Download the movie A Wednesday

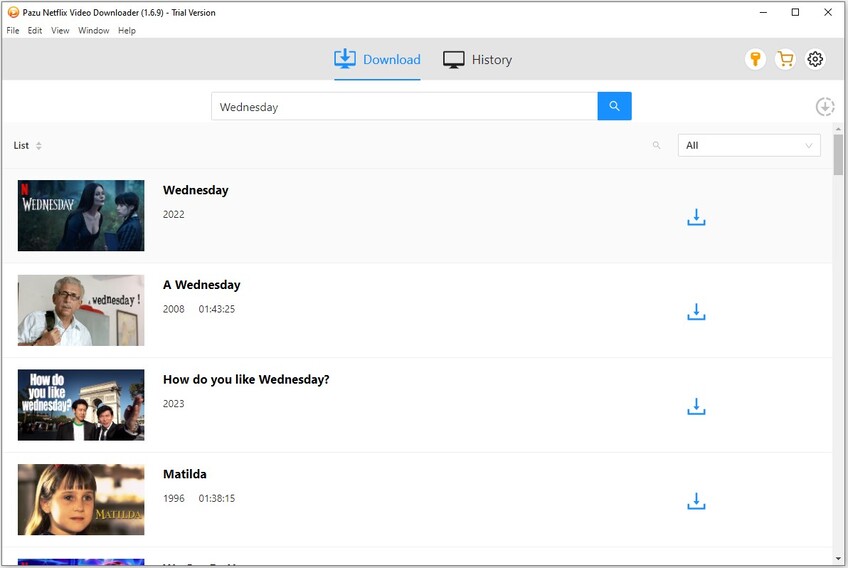pyautogui.click(x=696, y=312)
